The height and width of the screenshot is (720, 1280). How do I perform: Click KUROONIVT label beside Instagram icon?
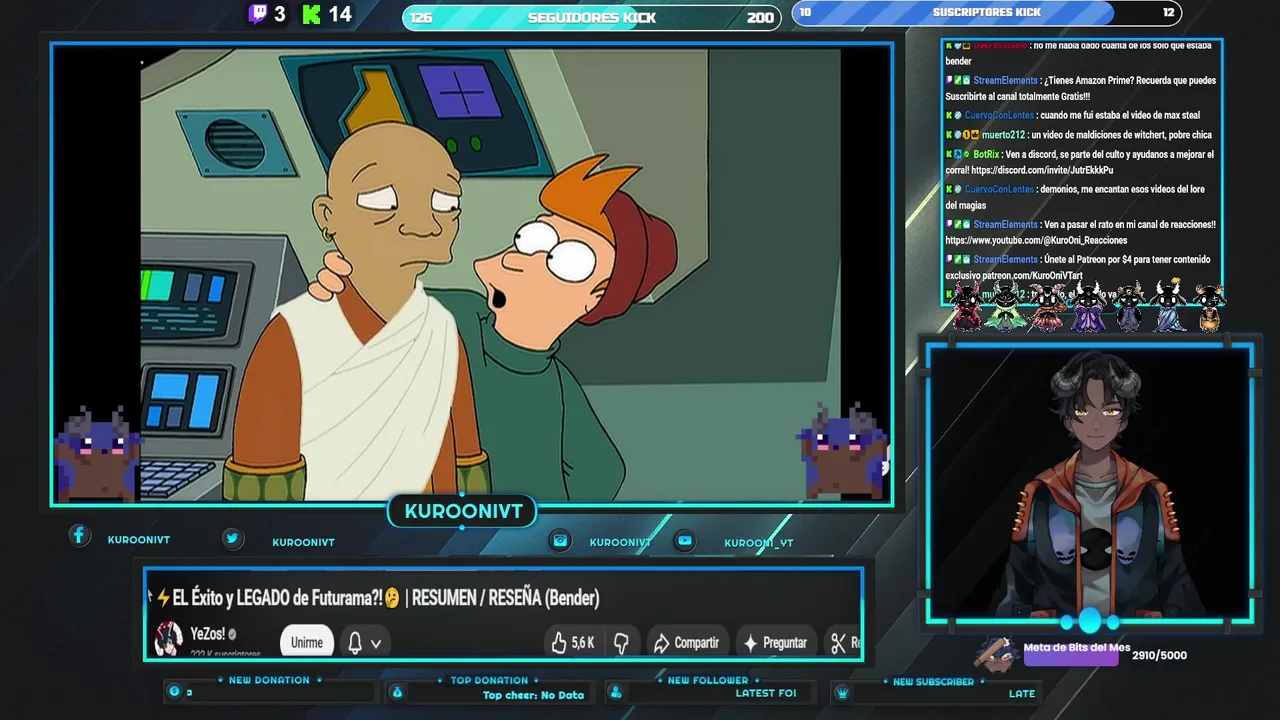(620, 542)
